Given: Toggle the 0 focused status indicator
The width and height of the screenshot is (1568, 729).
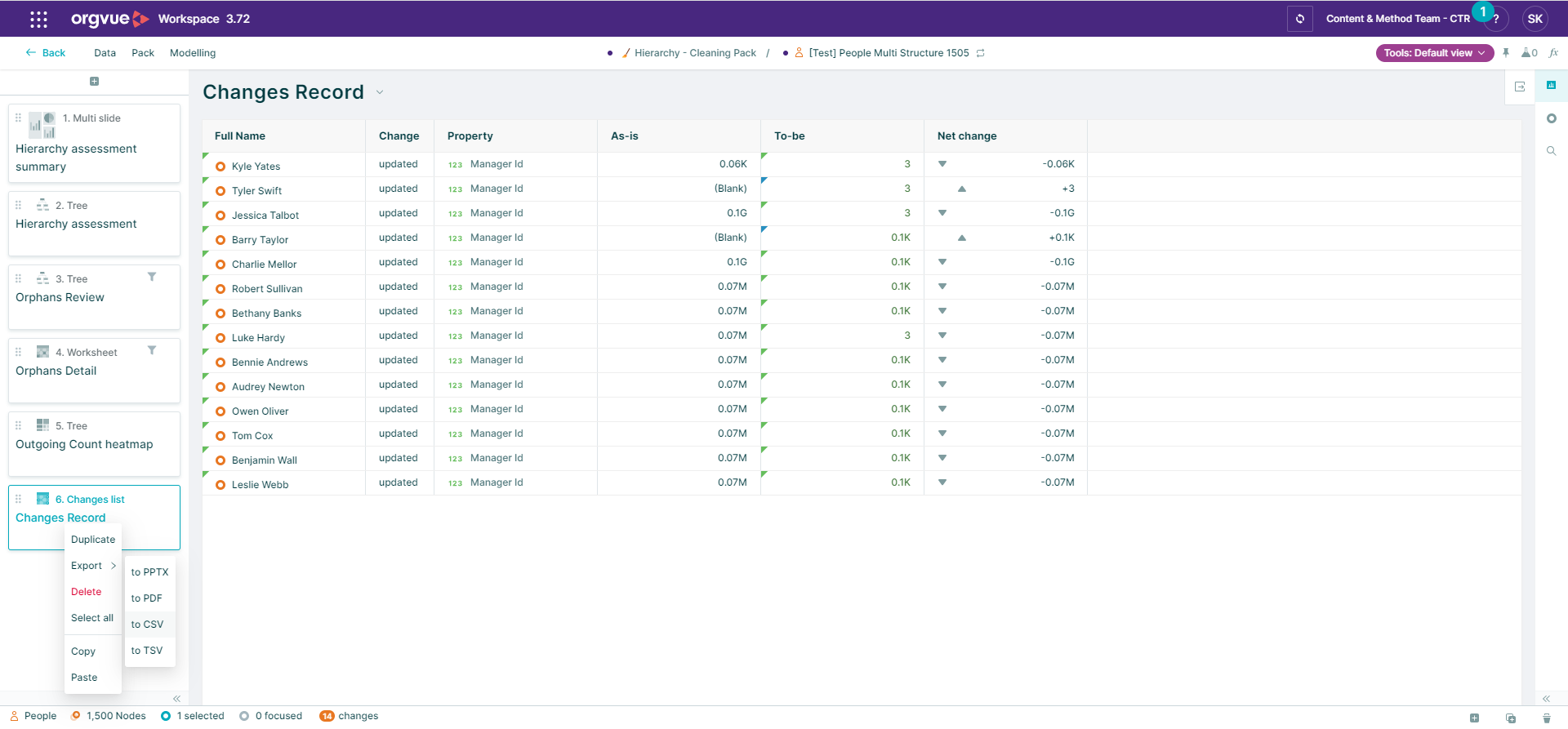Looking at the screenshot, I should pos(270,716).
